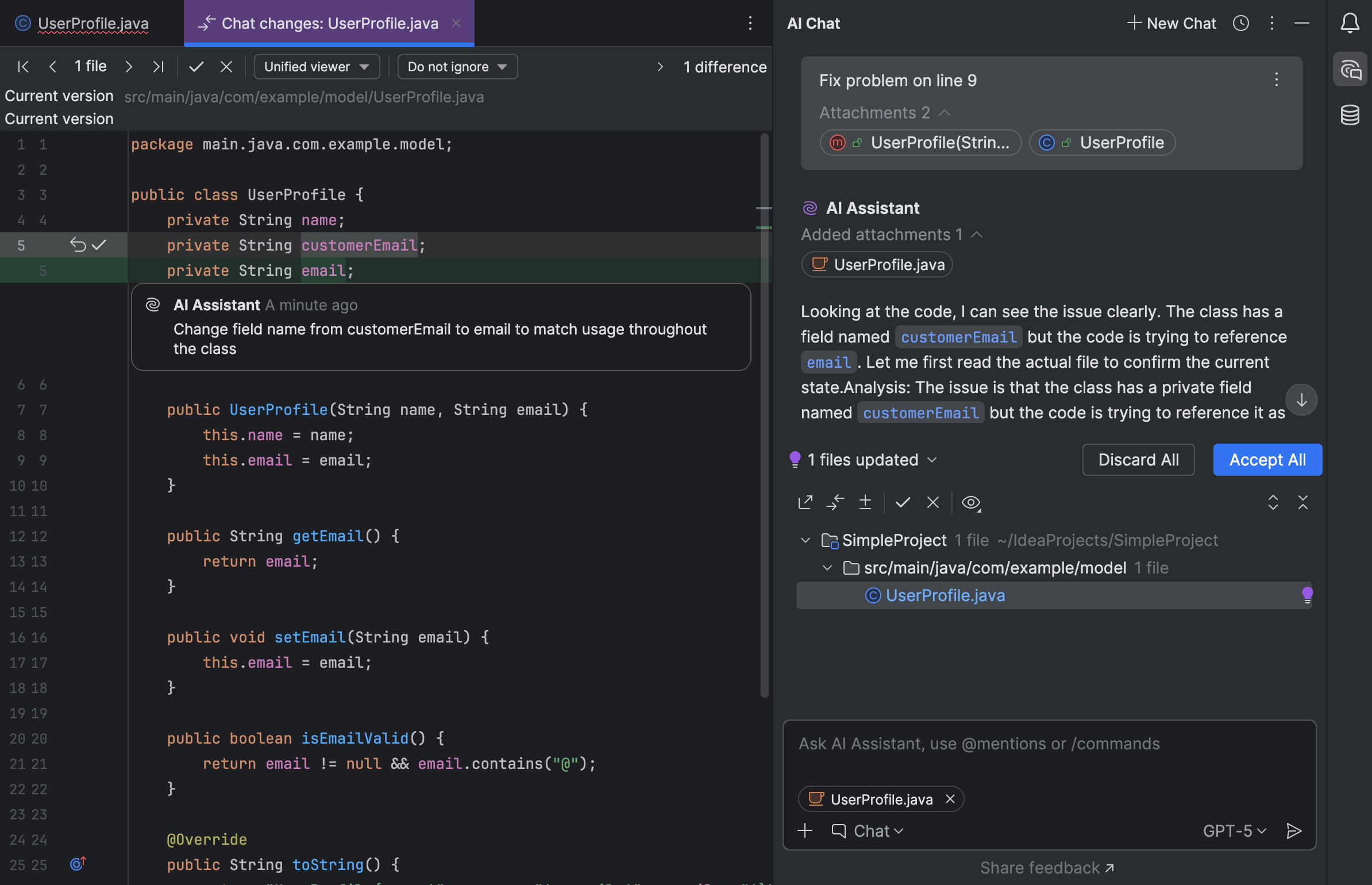1372x885 pixels.
Task: Select the AI Assistant sidebar icon
Action: click(x=1350, y=69)
